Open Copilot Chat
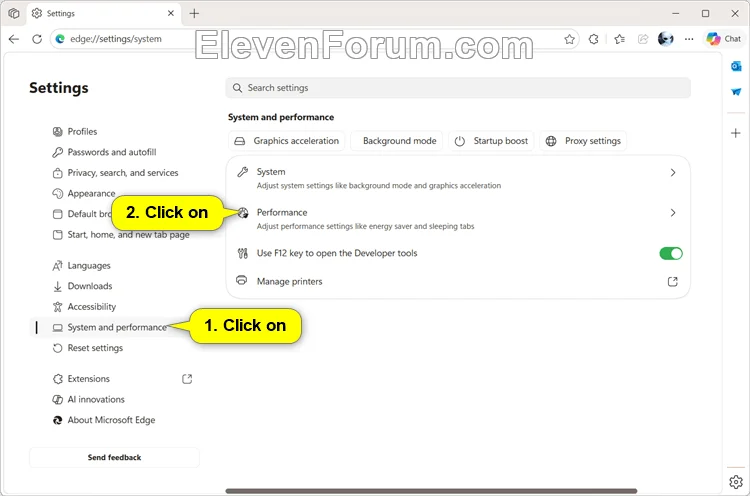Image resolution: width=750 pixels, height=496 pixels. [x=723, y=39]
